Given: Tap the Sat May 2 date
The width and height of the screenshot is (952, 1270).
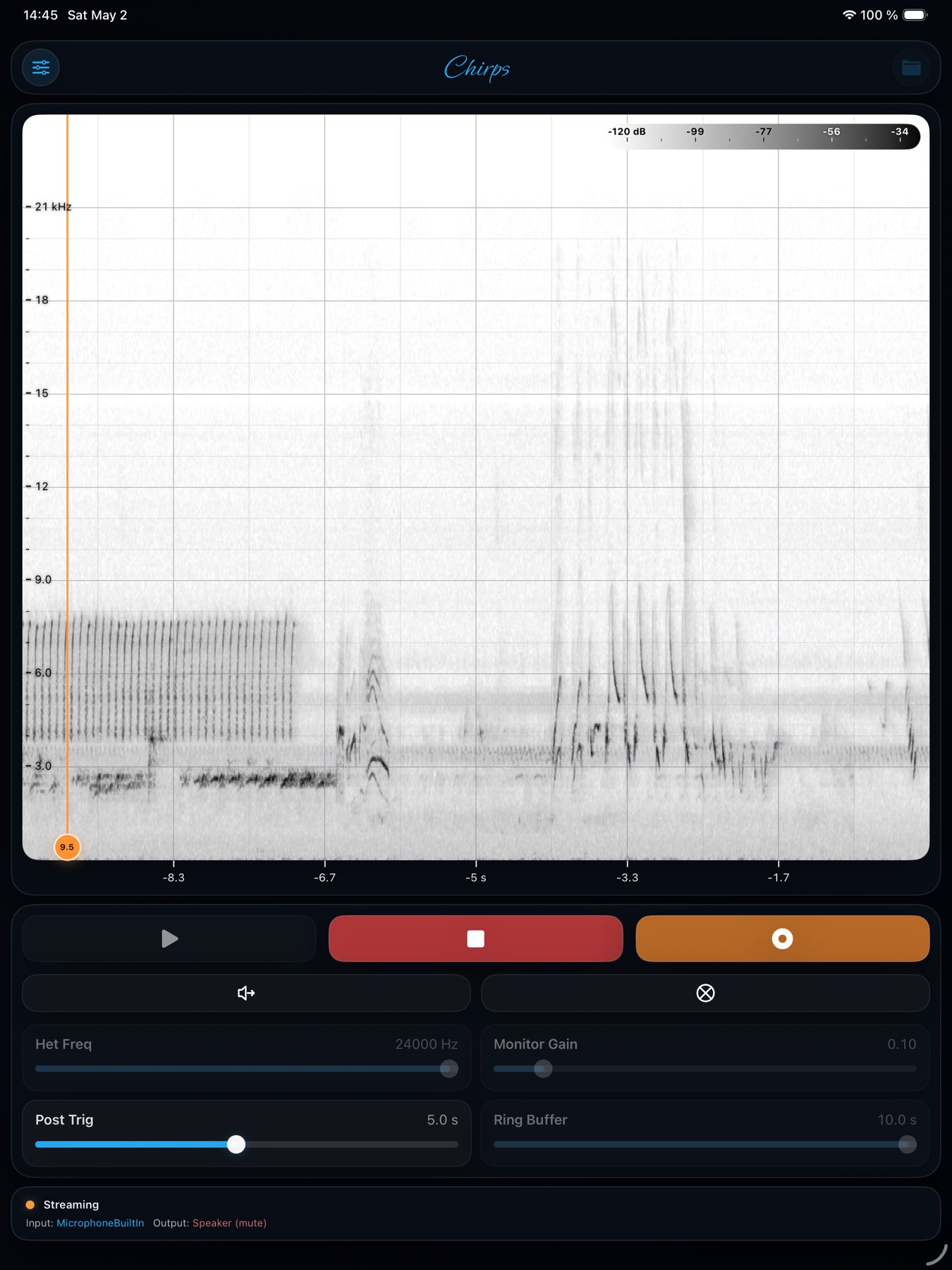Looking at the screenshot, I should coord(97,15).
